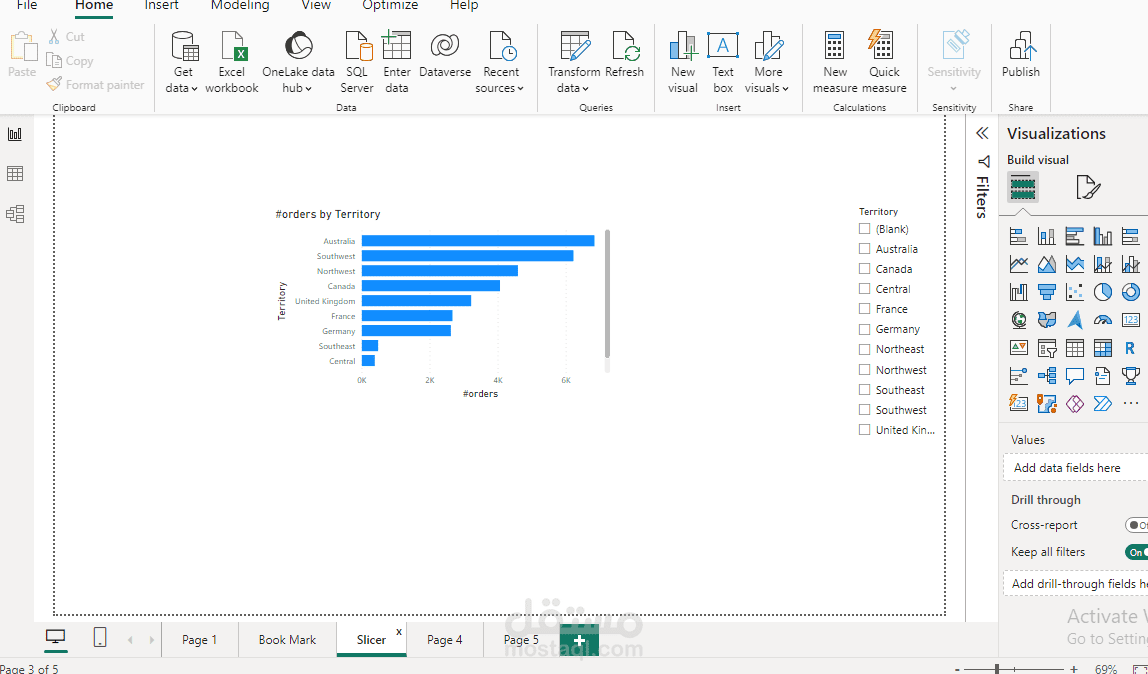
Task: Select the stacked column chart visual
Action: [x=1047, y=236]
